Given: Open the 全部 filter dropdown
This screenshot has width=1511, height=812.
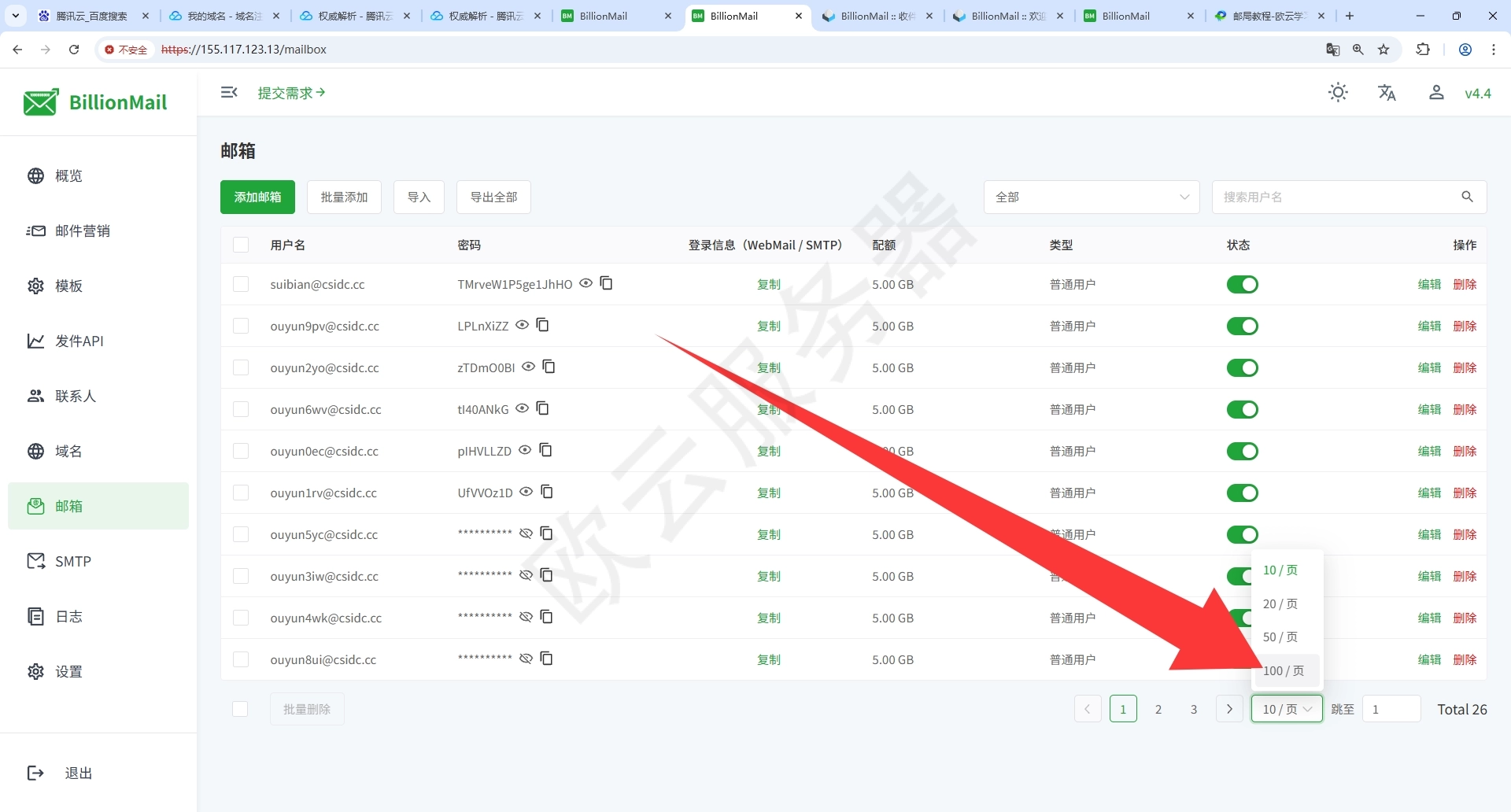Looking at the screenshot, I should coord(1092,197).
